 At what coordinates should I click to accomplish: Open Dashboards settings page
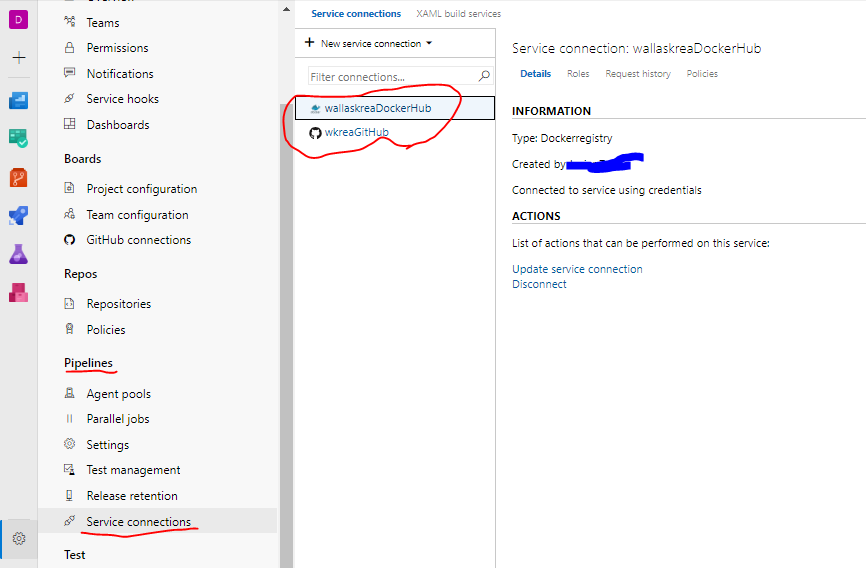coord(118,125)
